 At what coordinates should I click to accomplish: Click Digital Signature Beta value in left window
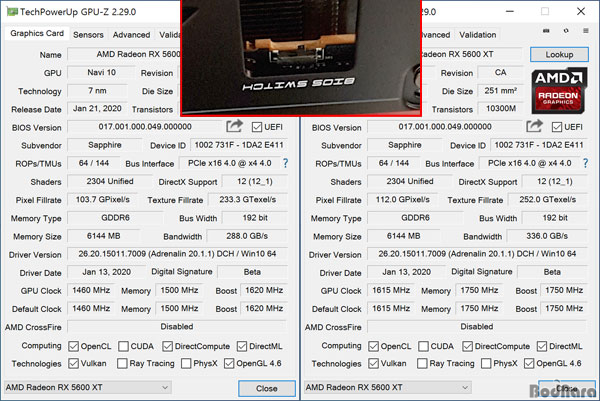pos(252,272)
